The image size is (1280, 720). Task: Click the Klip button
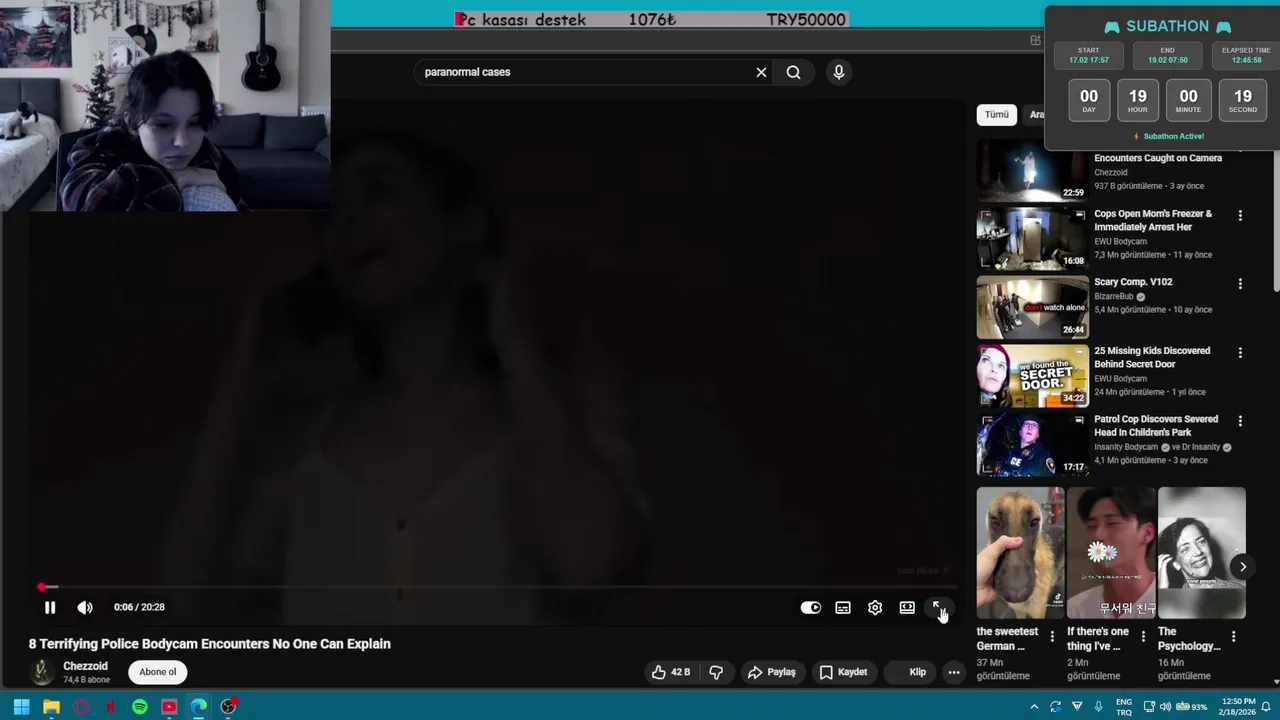(908, 672)
